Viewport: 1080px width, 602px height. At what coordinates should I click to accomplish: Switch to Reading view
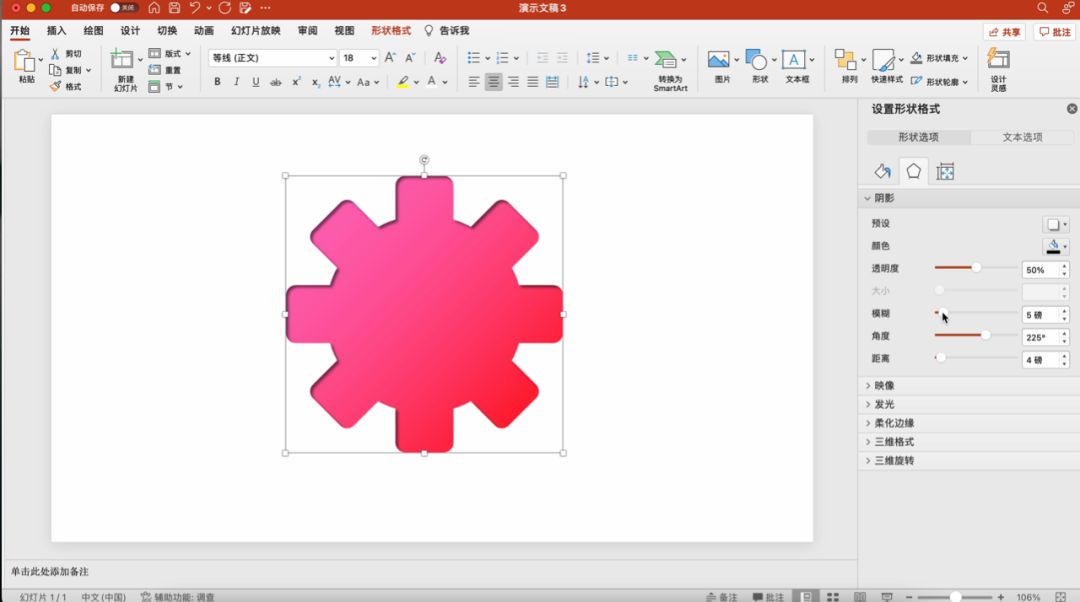[x=860, y=596]
